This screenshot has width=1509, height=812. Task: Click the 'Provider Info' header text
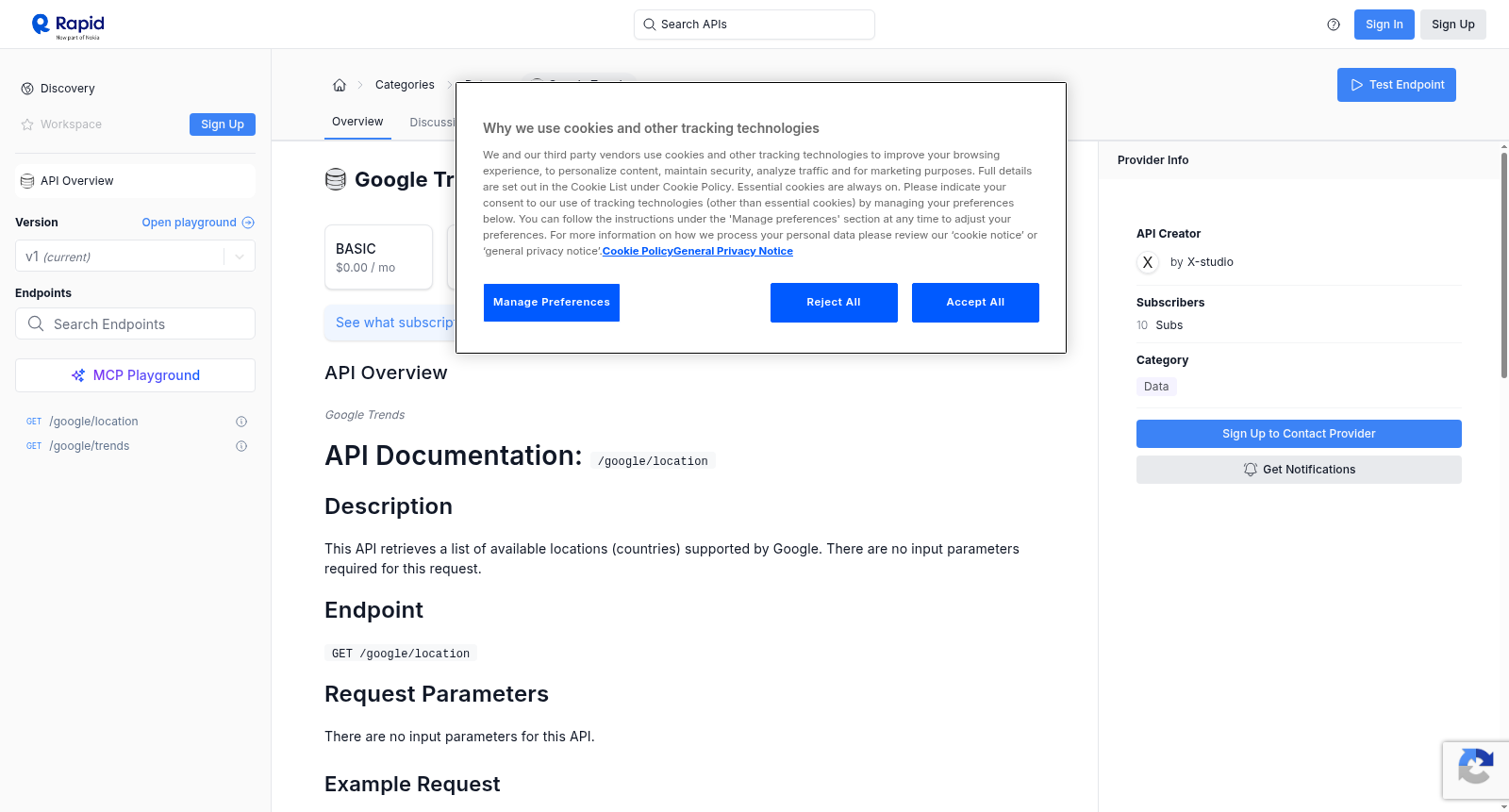pyautogui.click(x=1152, y=160)
